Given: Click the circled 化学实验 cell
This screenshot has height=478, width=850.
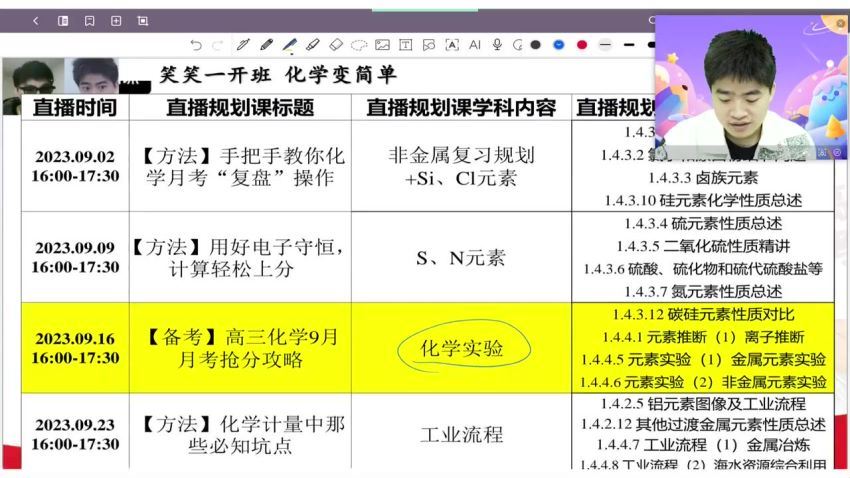Looking at the screenshot, I should click(x=462, y=348).
